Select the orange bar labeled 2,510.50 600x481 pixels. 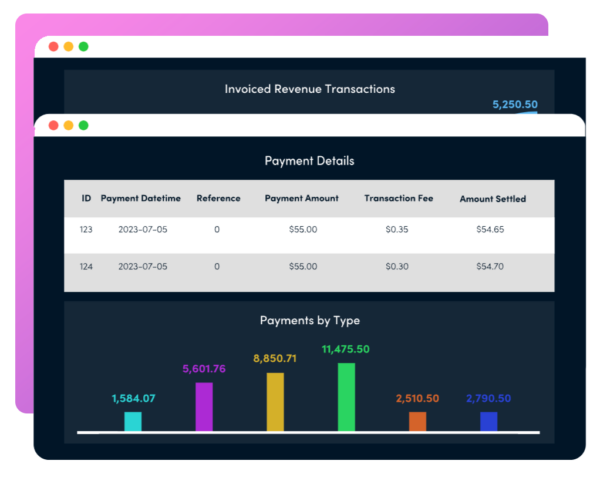417,421
